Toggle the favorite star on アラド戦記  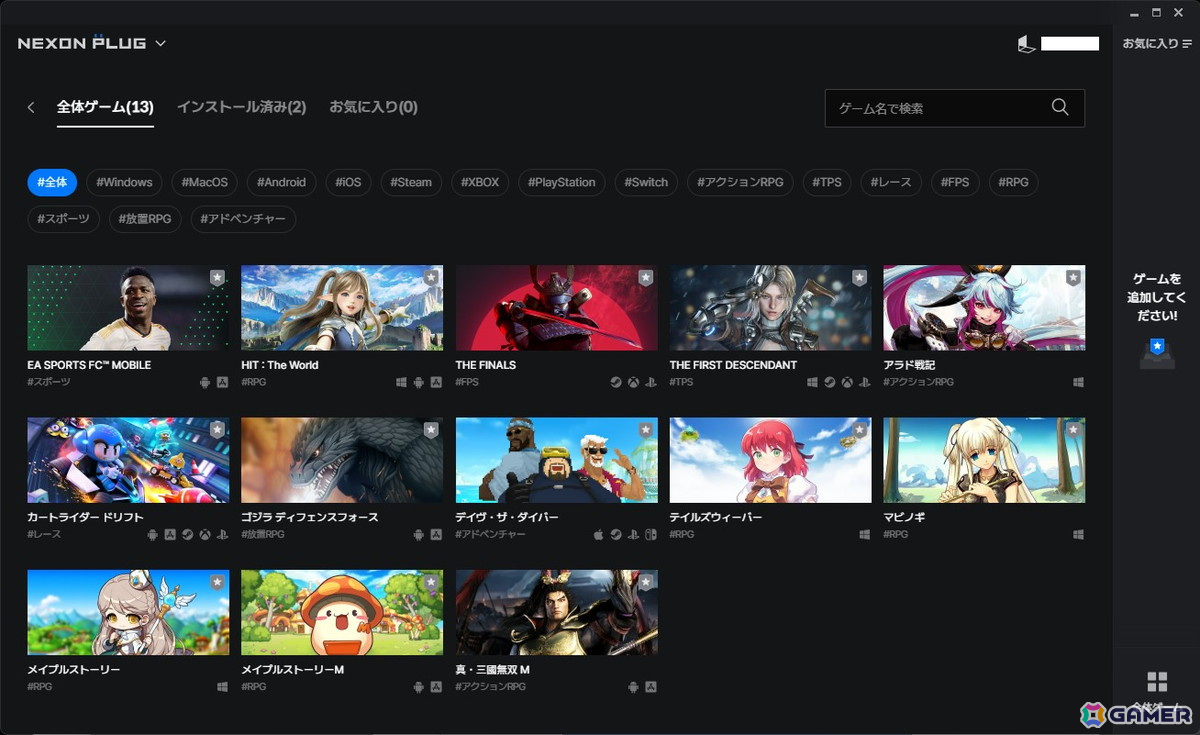tap(1075, 278)
